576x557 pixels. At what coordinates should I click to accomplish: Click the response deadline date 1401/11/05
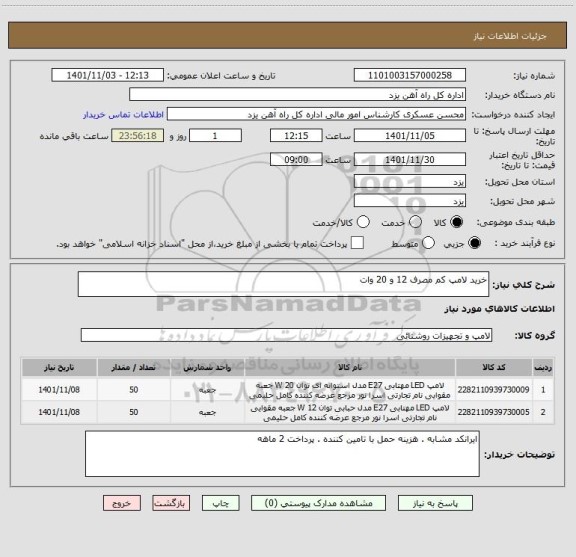[410, 135]
